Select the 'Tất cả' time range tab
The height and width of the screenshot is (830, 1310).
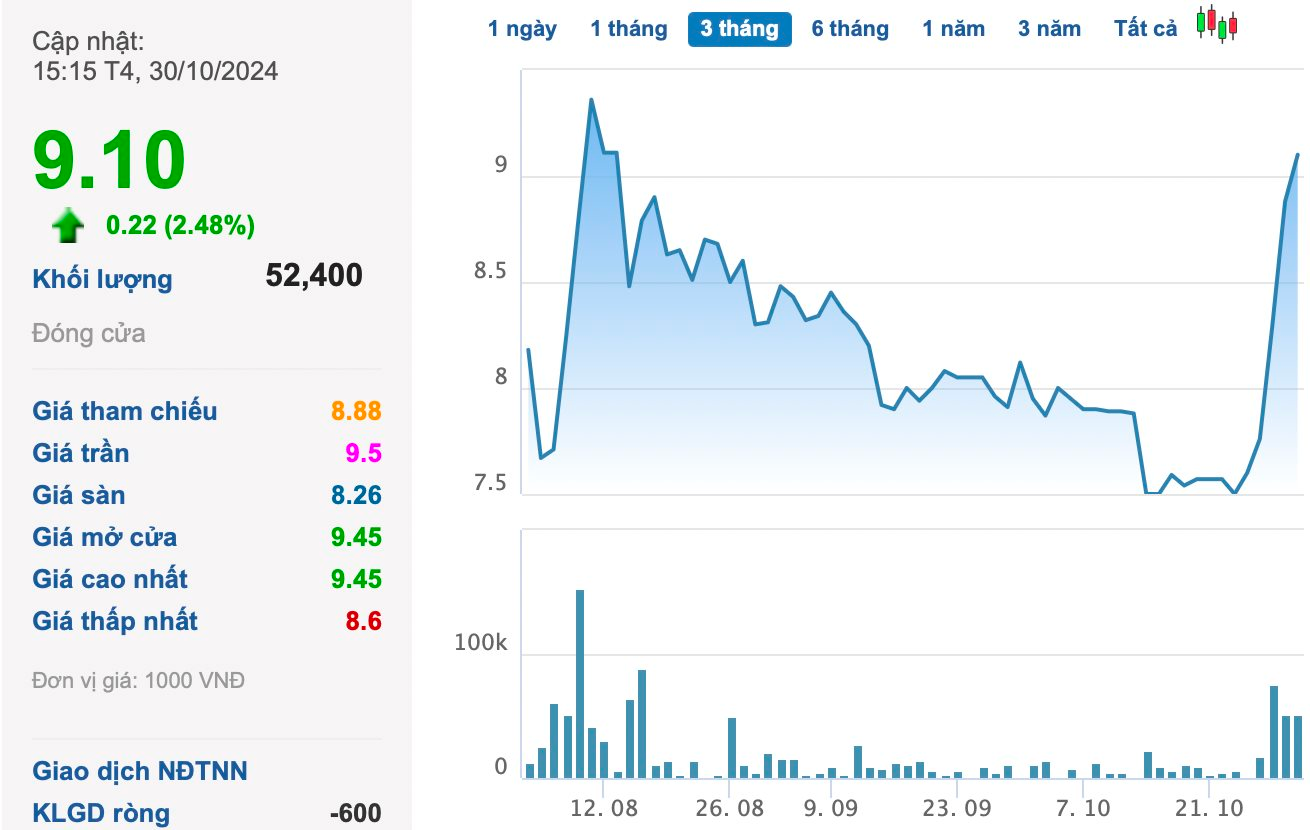(1146, 29)
